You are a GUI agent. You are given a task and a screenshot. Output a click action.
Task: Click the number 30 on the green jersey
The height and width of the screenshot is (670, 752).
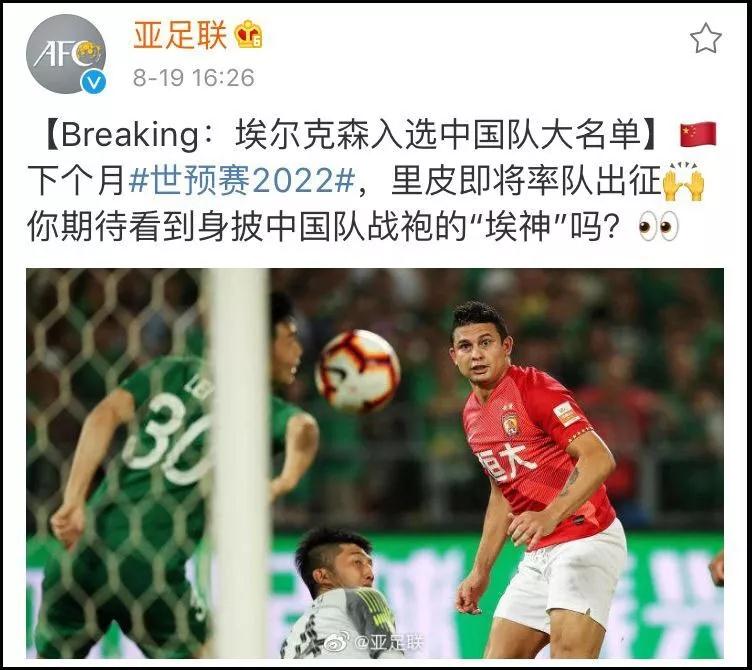[x=166, y=439]
